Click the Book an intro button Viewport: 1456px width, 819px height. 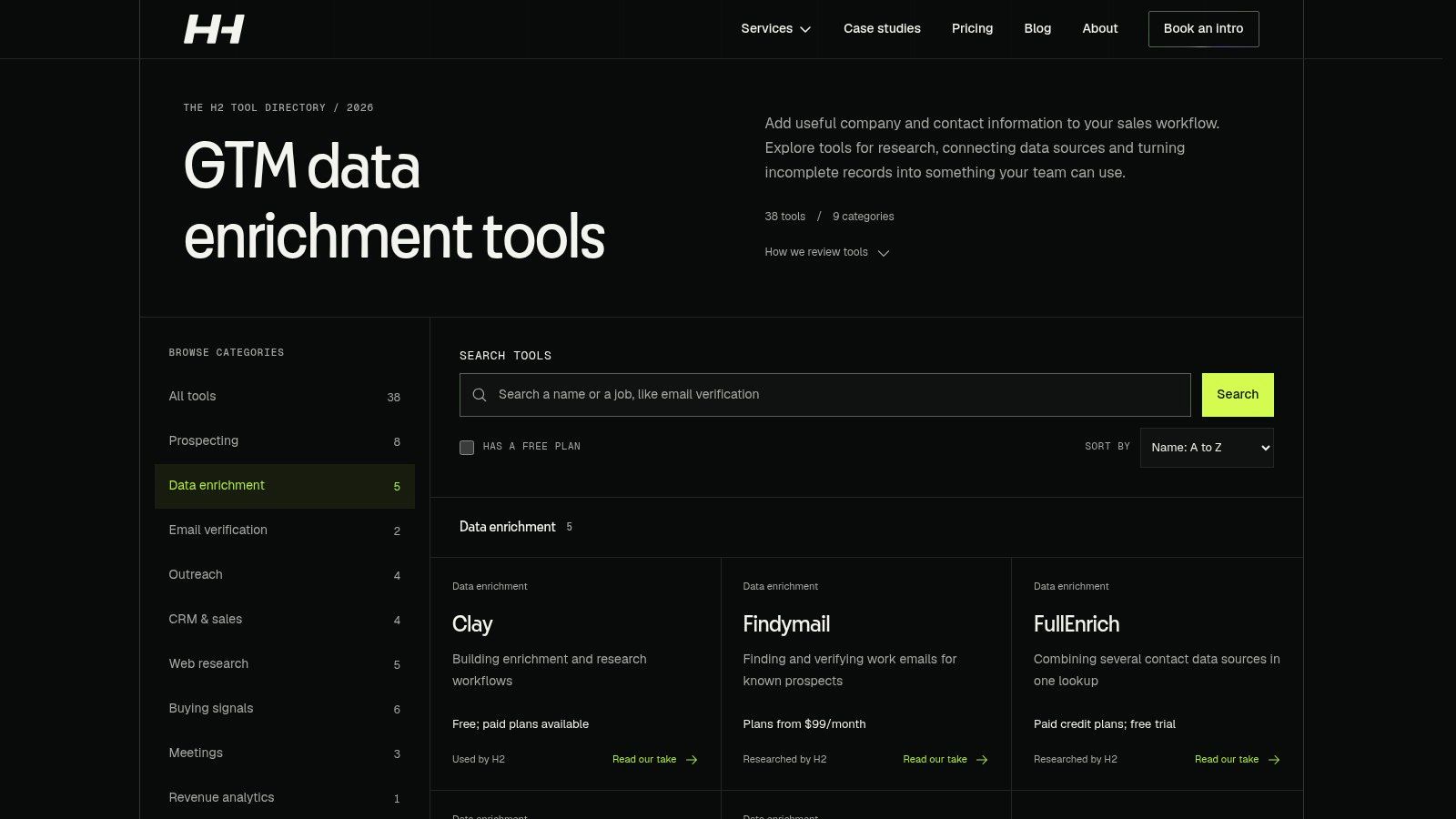1203,29
